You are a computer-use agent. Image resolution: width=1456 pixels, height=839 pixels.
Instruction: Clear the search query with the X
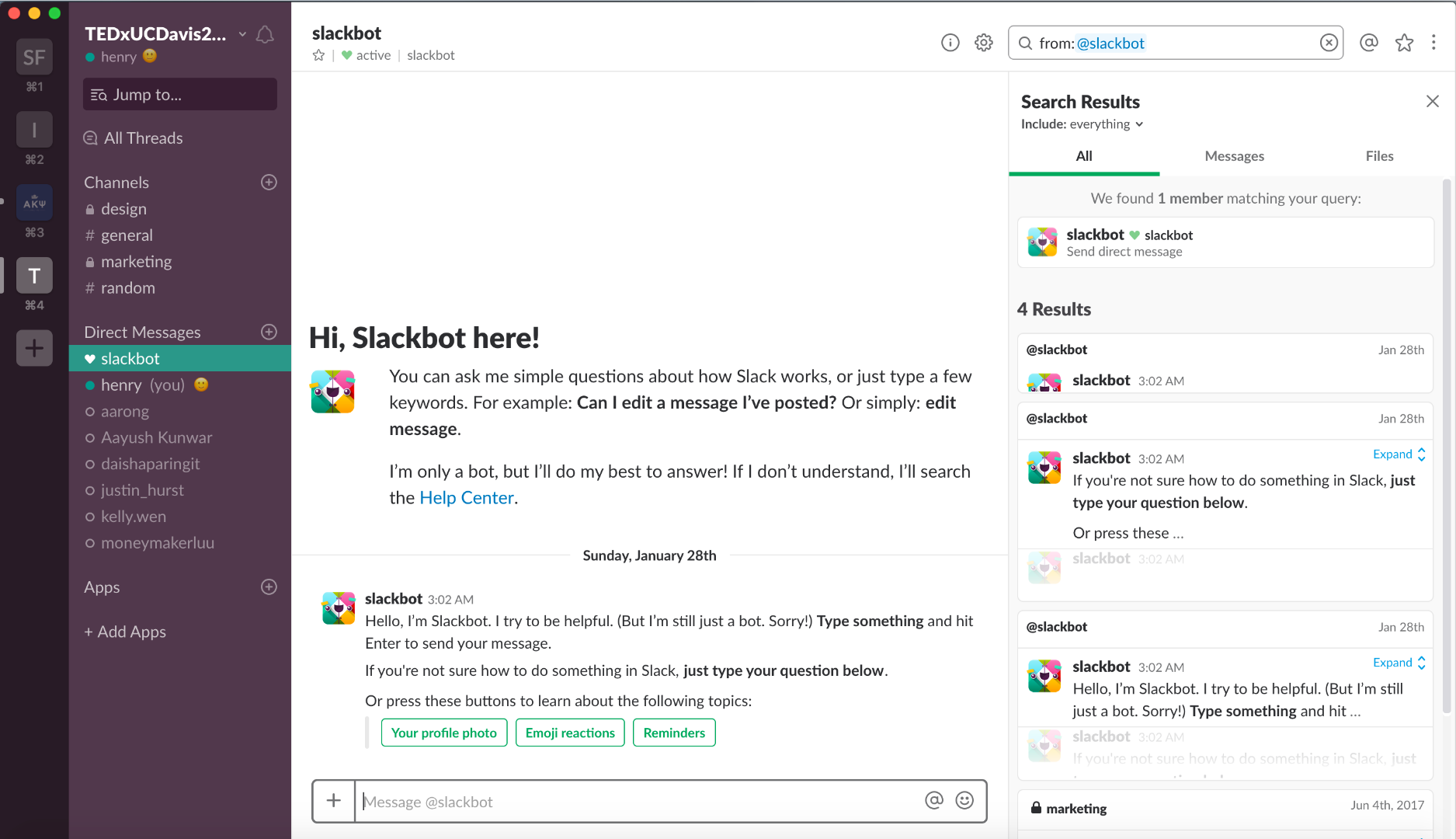[x=1329, y=43]
